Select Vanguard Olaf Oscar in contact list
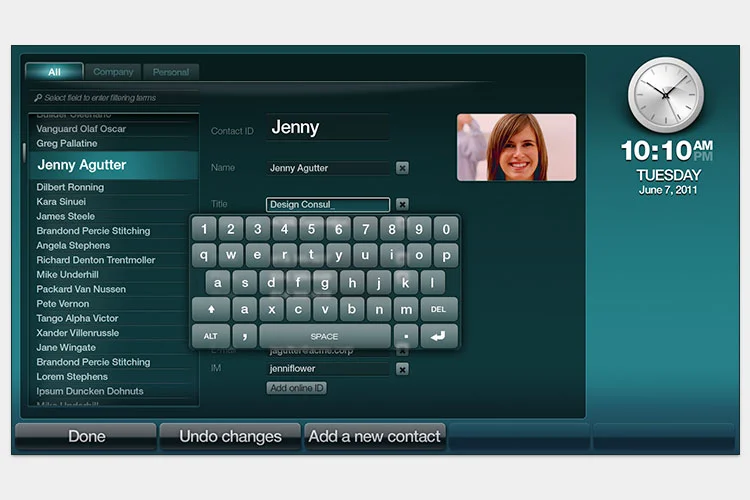750x500 pixels. coord(114,129)
